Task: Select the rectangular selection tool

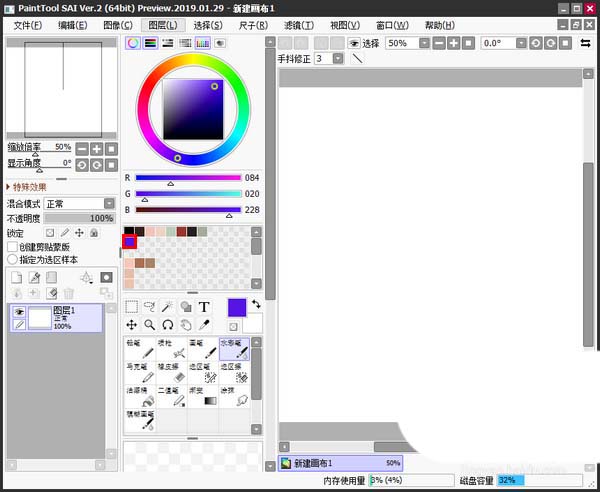Action: pos(132,307)
